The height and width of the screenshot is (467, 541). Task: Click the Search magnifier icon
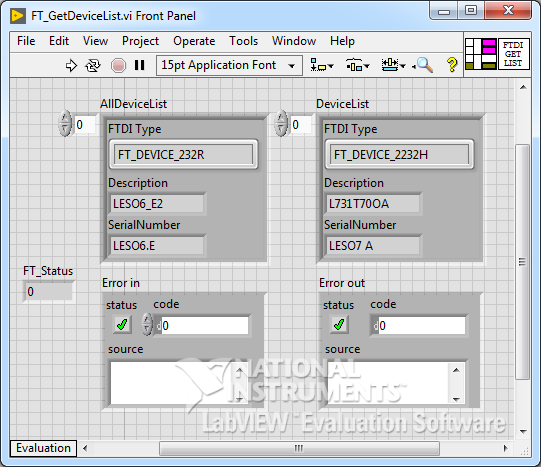pyautogui.click(x=423, y=65)
